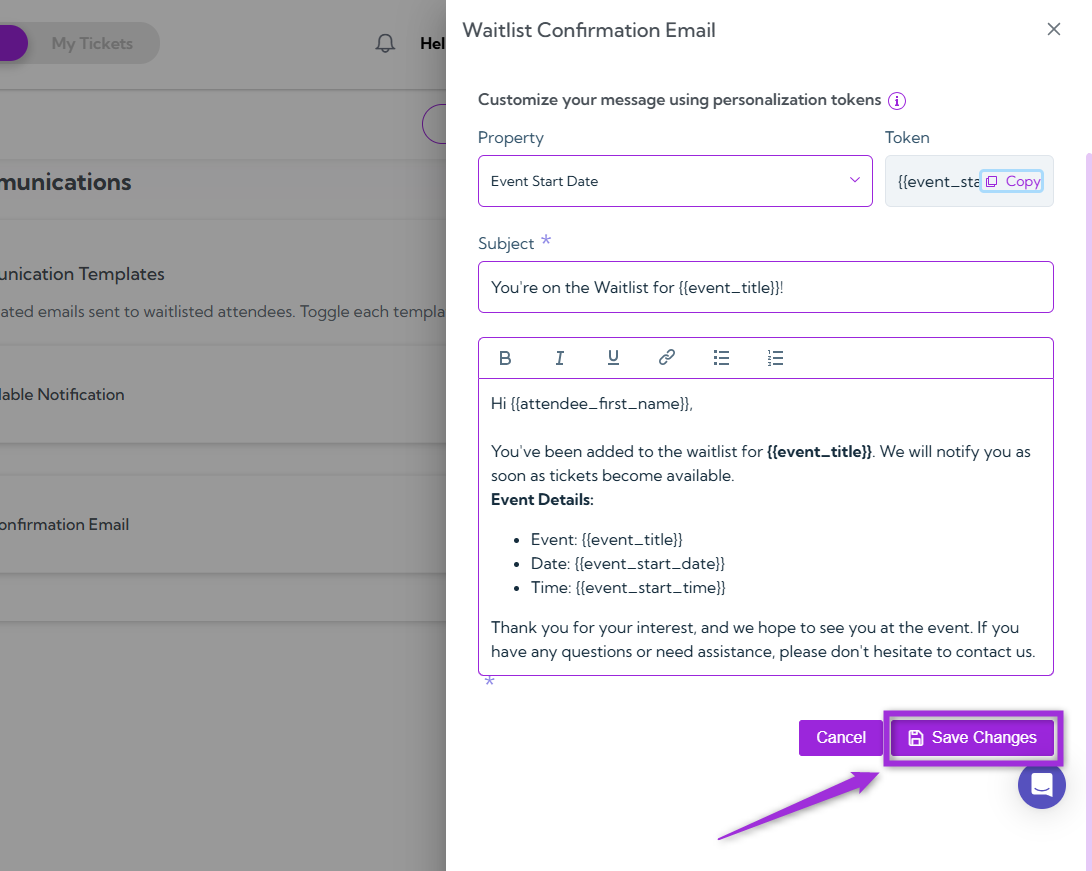The height and width of the screenshot is (871, 1092).
Task: Apply underline formatting to the message text
Action: 613,357
